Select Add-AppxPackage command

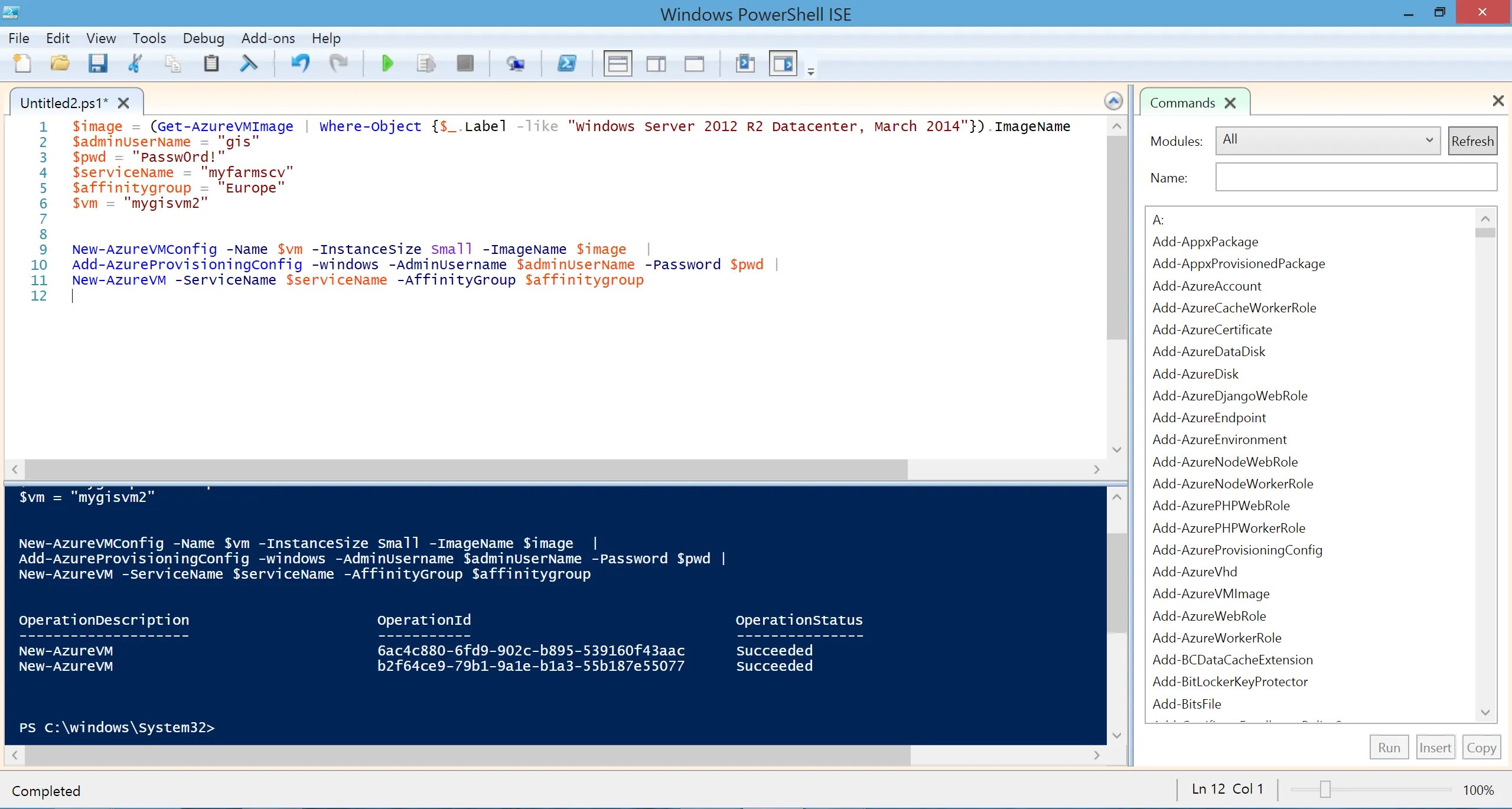pyautogui.click(x=1205, y=242)
